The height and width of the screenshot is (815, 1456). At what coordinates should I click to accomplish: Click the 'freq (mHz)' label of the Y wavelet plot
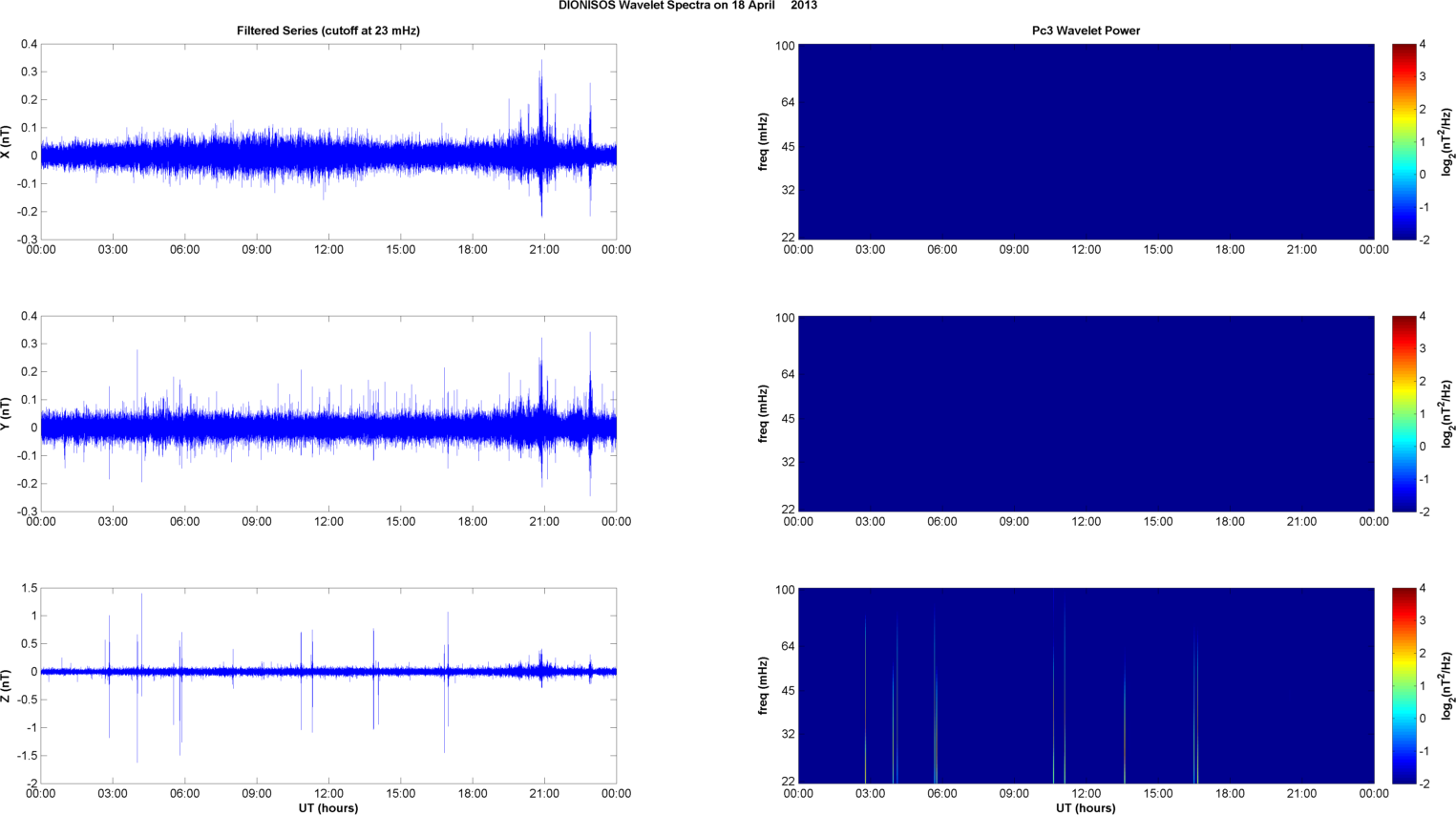764,413
